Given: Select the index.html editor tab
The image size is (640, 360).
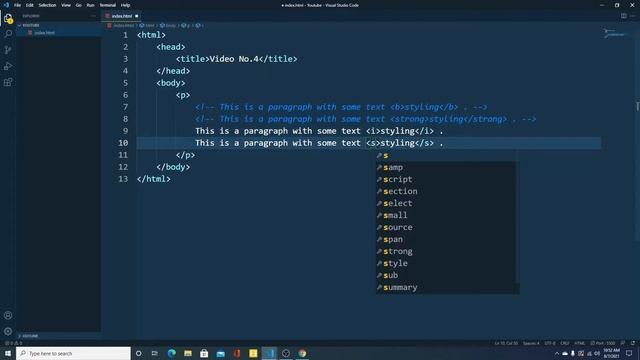Looking at the screenshot, I should 122,16.
